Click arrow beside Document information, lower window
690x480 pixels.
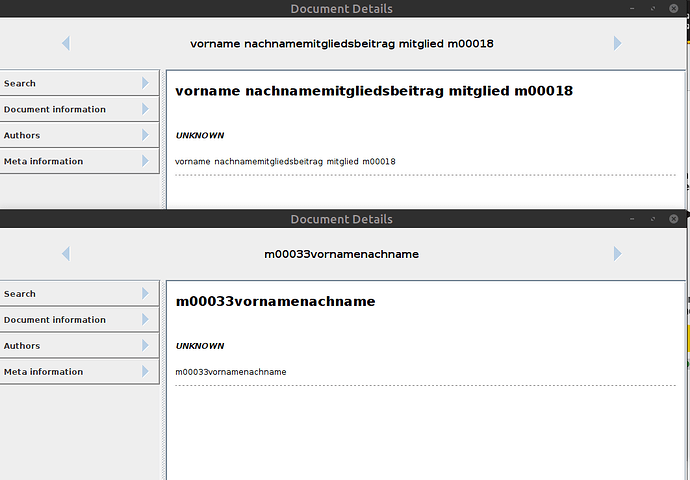tap(146, 320)
